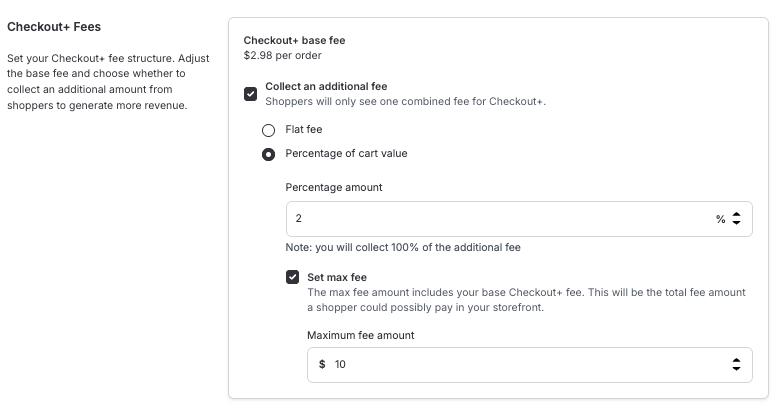Select the Percentage of cart value radio button
The image size is (784, 410).
pyautogui.click(x=268, y=154)
